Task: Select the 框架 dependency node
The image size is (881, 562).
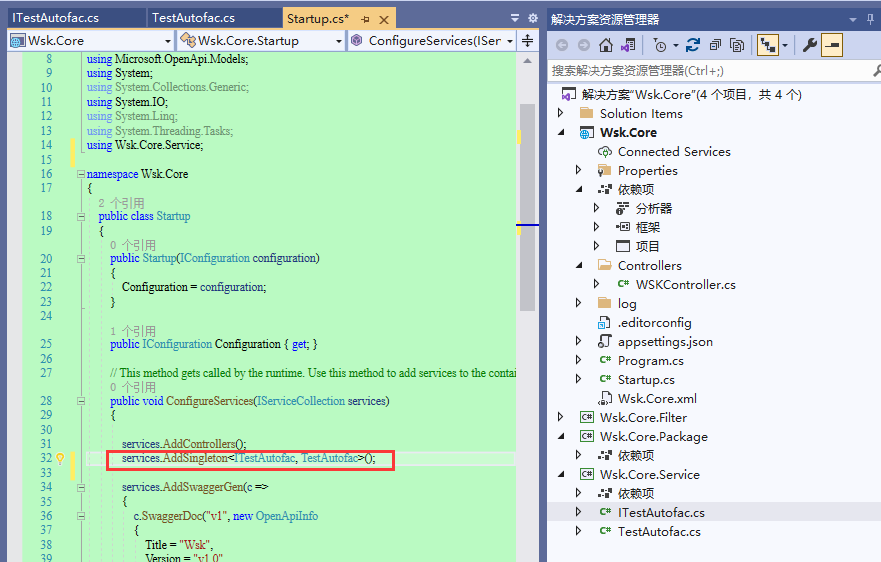Action: click(647, 227)
